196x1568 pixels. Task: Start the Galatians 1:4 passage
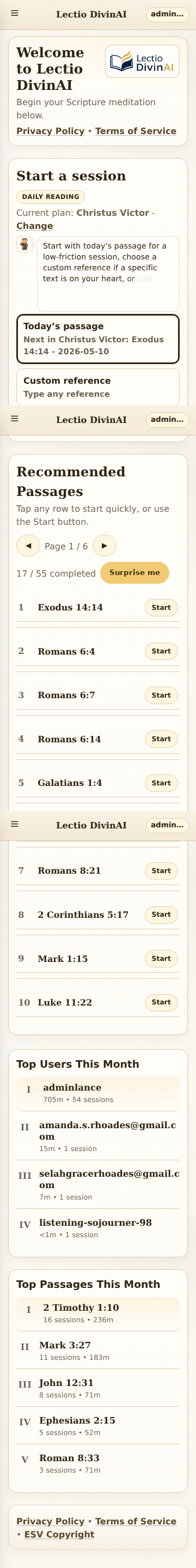pyautogui.click(x=161, y=783)
